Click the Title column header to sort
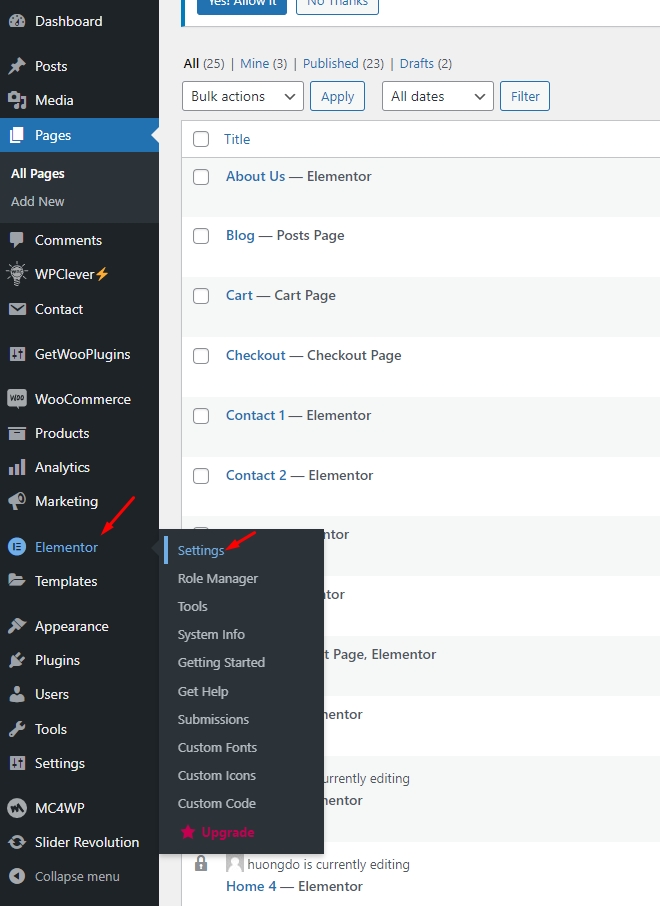 (x=237, y=139)
